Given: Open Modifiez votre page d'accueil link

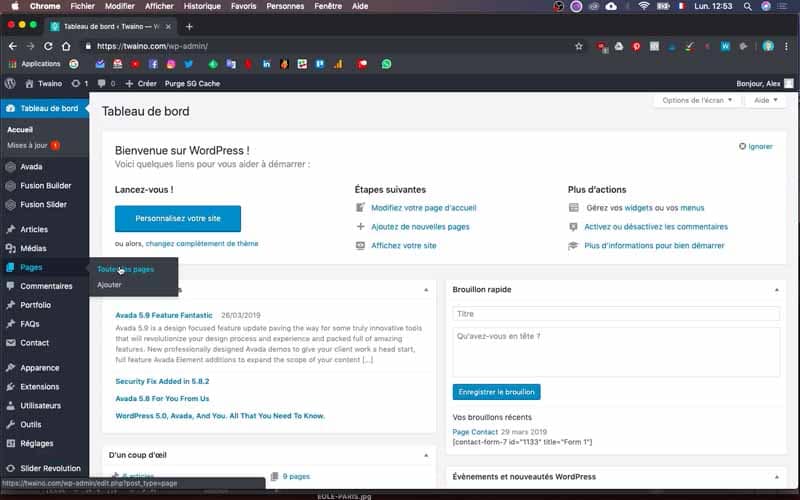Looking at the screenshot, I should click(x=423, y=208).
